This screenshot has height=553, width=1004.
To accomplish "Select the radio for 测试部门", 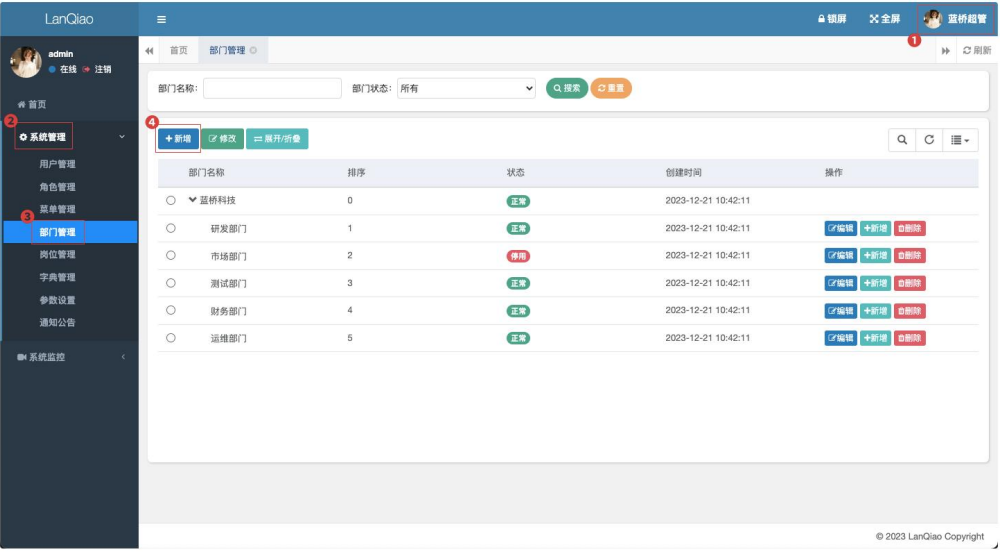I will (x=171, y=283).
